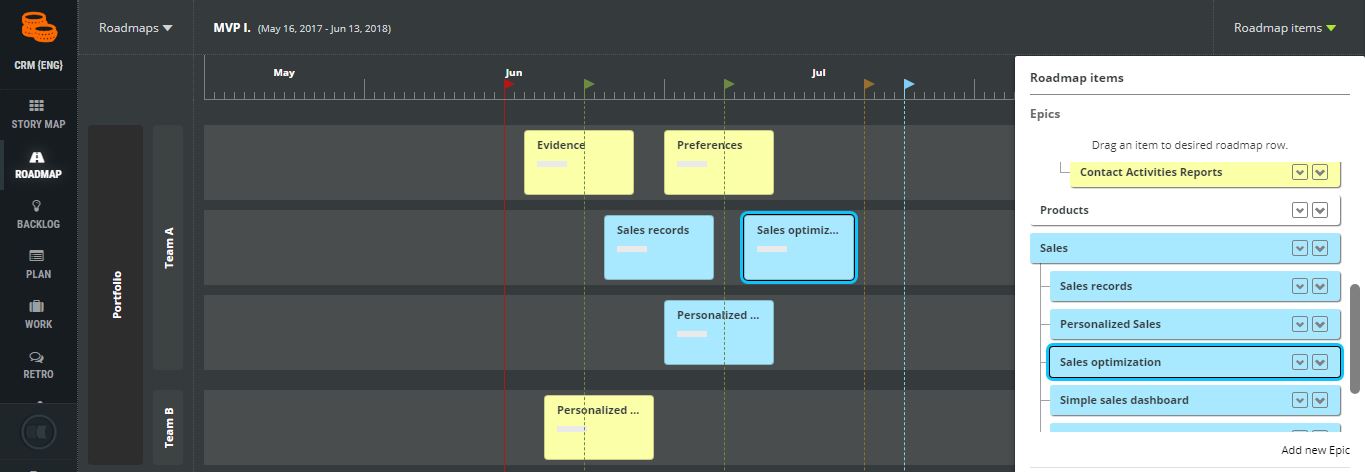Collapse the Roadmap items panel dropdown
This screenshot has width=1365, height=472.
pyautogui.click(x=1285, y=28)
